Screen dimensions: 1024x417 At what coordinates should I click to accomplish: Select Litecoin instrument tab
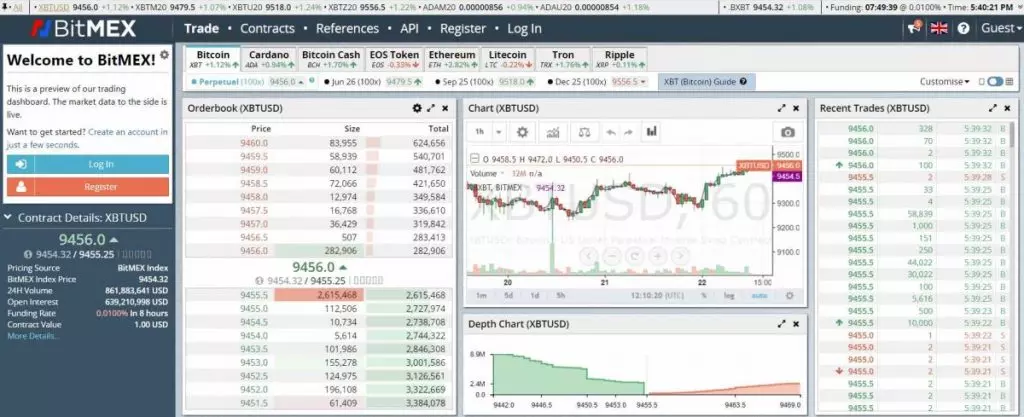pyautogui.click(x=507, y=59)
